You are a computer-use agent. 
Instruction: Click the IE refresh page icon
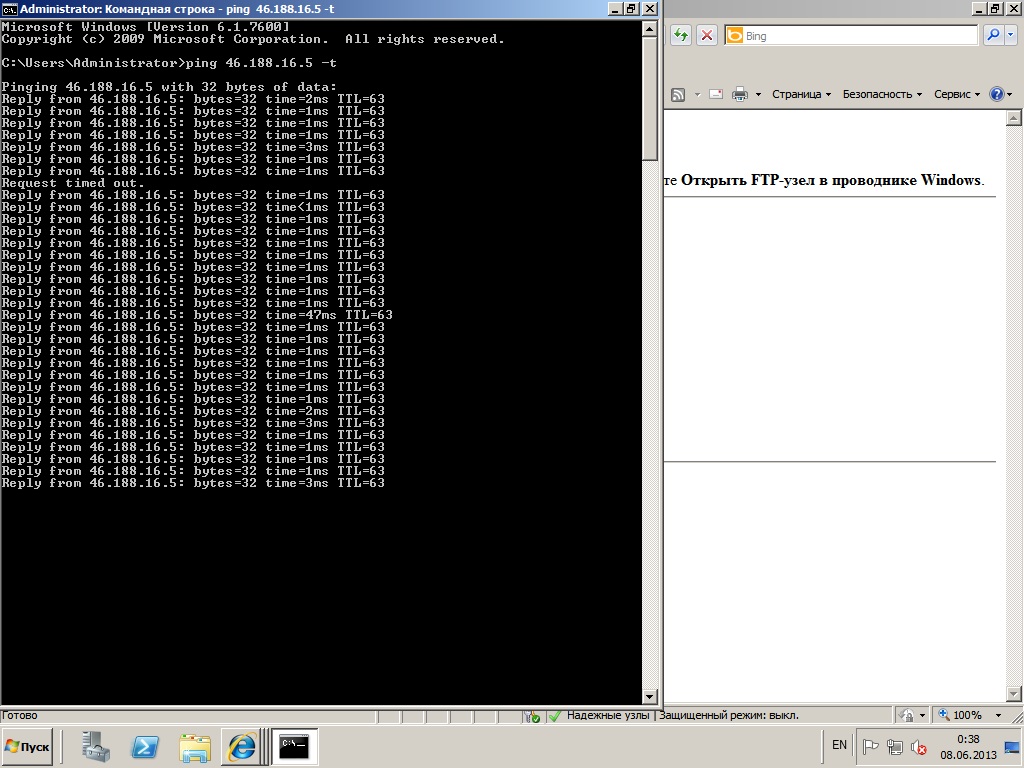[x=681, y=35]
